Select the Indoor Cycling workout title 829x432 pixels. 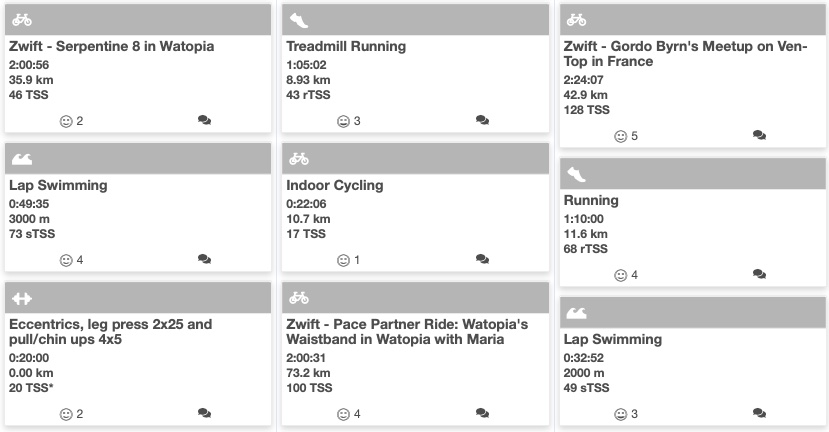[x=335, y=186]
